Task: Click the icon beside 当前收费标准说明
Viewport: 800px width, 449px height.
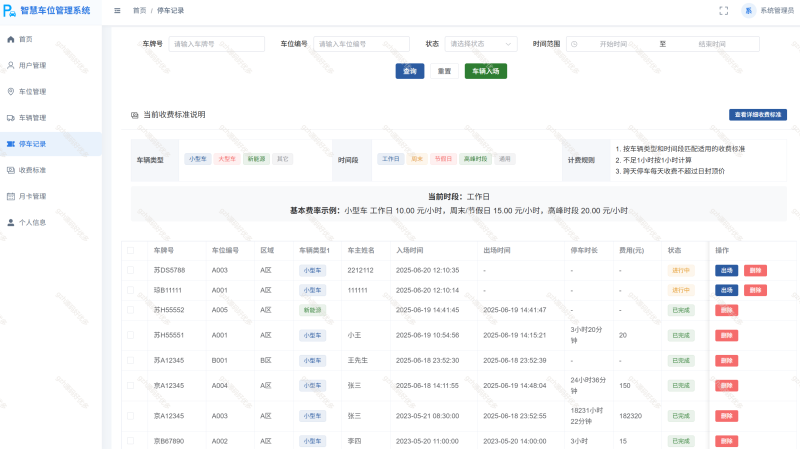Action: [x=135, y=115]
